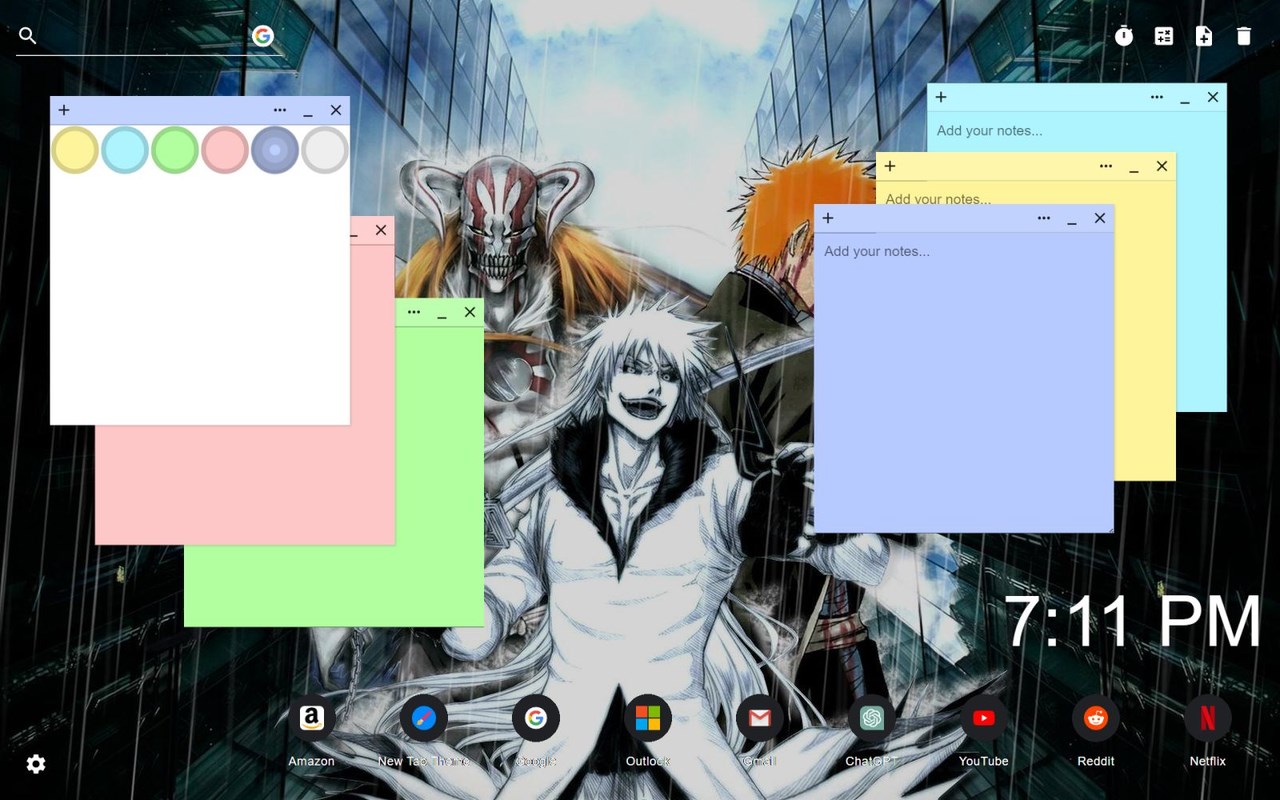Open the calculator tool icon
Screen dimensions: 1280x800
click(x=1164, y=36)
